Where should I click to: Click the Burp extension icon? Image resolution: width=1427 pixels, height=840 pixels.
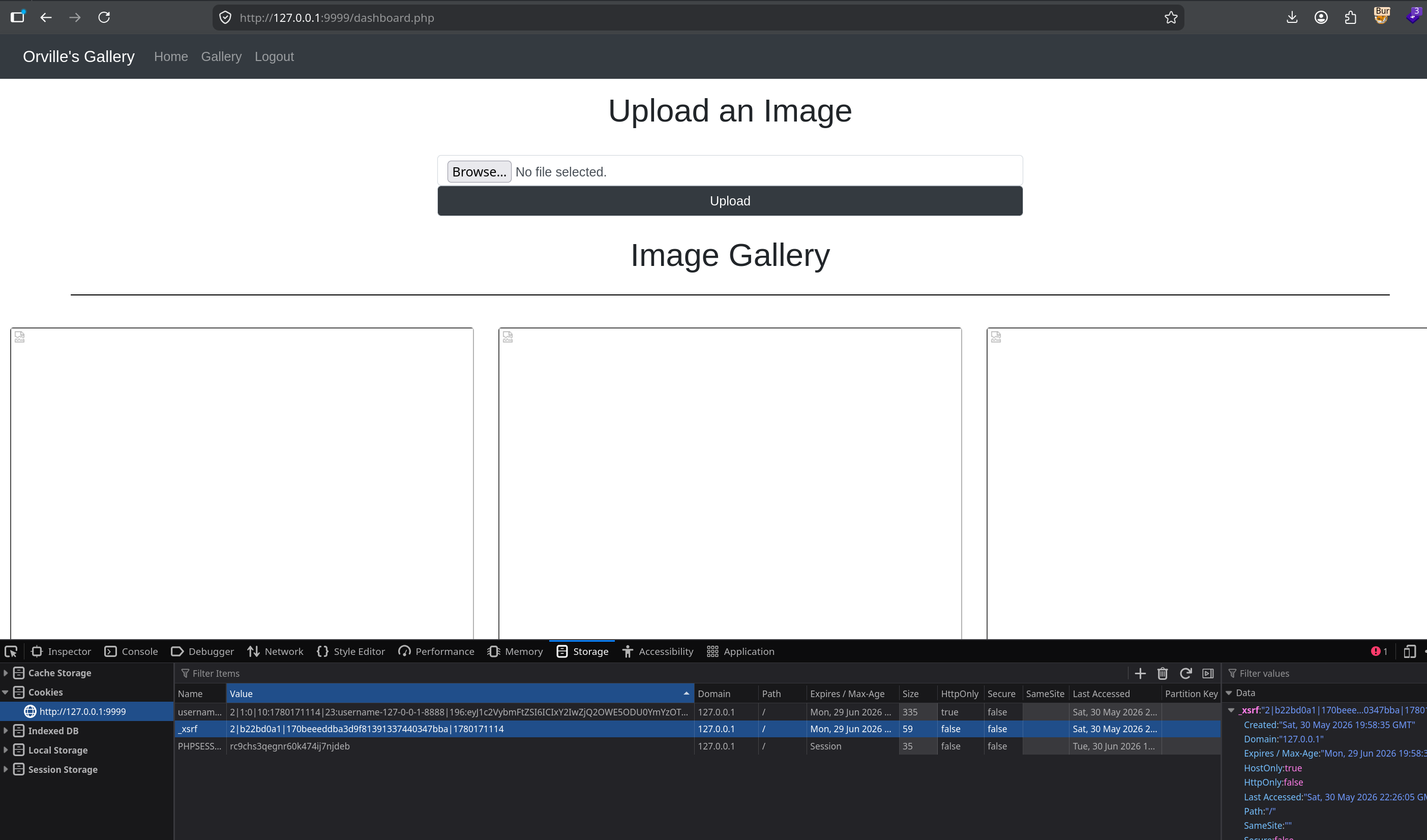click(1382, 16)
